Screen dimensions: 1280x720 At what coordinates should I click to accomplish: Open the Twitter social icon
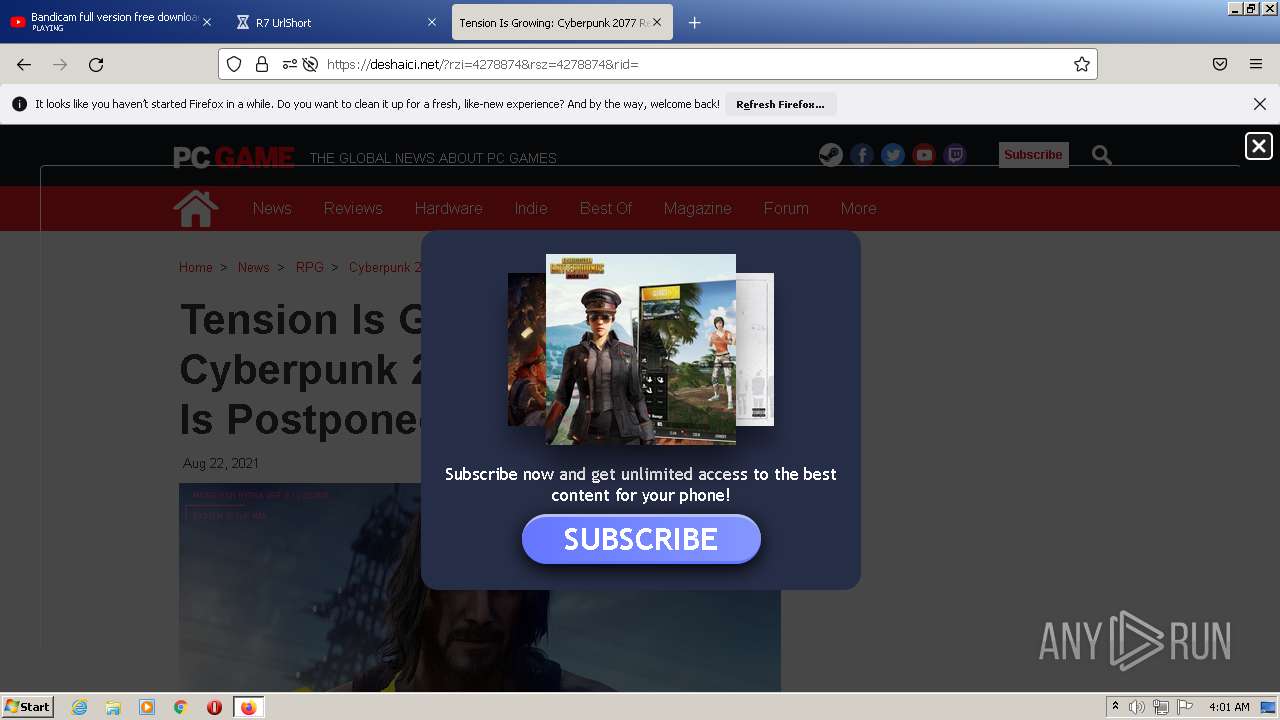(893, 155)
